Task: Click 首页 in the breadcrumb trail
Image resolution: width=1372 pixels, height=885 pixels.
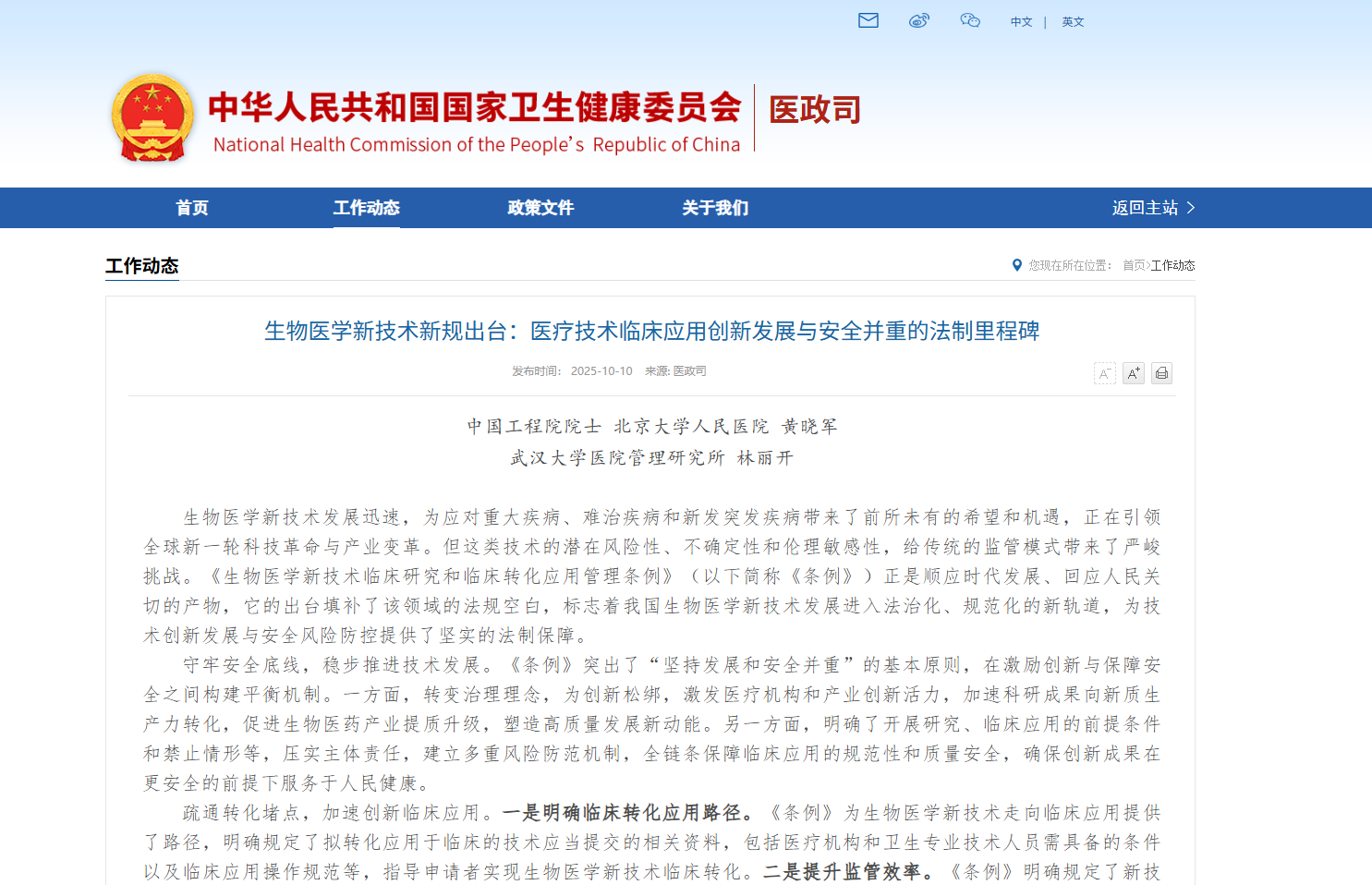Action: (x=1133, y=265)
